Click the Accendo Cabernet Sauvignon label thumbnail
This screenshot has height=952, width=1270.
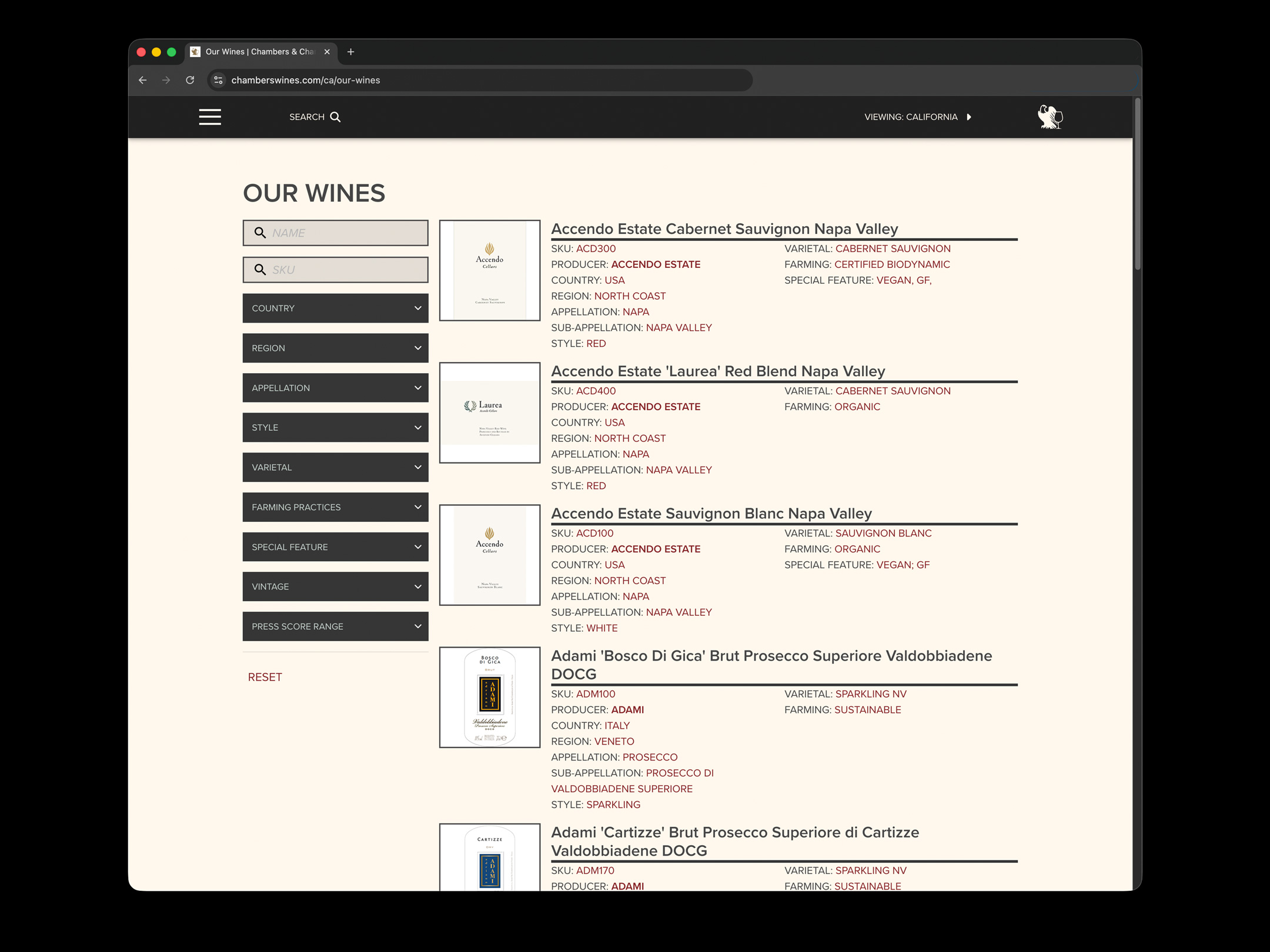(x=490, y=270)
